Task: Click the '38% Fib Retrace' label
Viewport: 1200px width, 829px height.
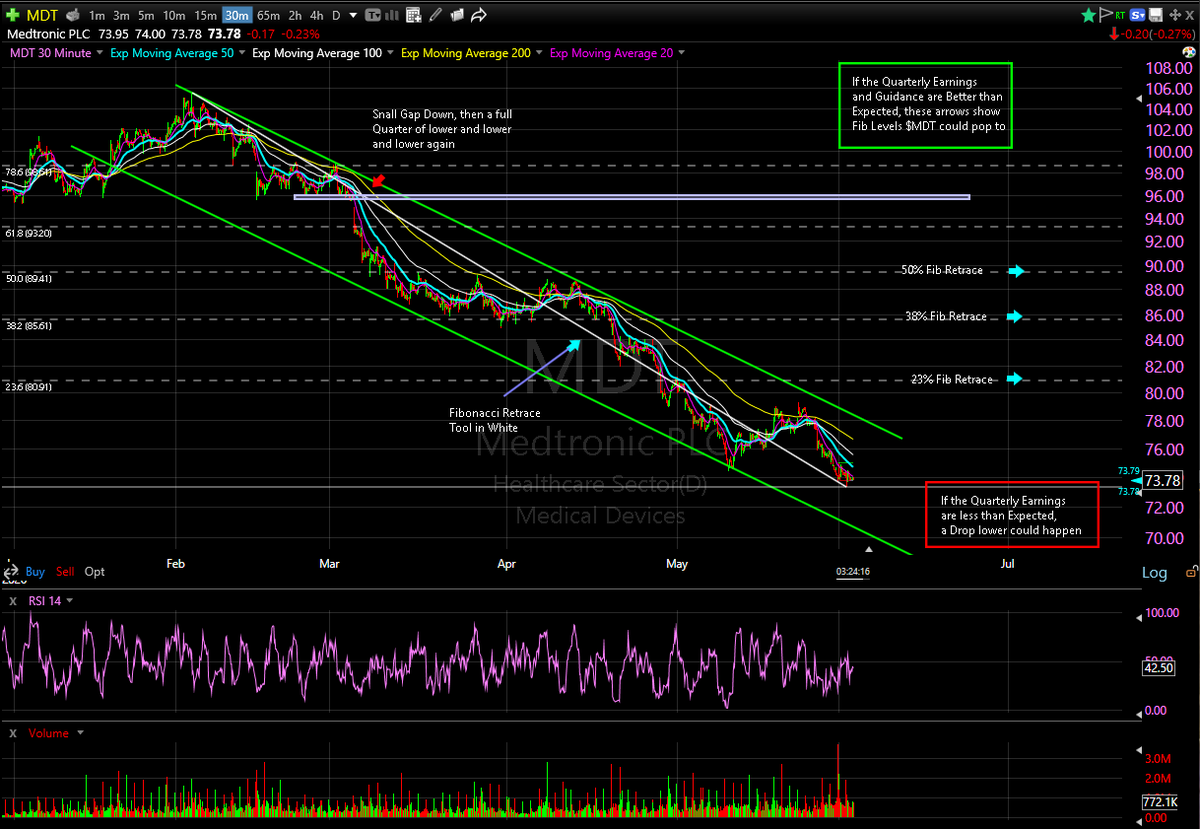Action: click(x=945, y=317)
